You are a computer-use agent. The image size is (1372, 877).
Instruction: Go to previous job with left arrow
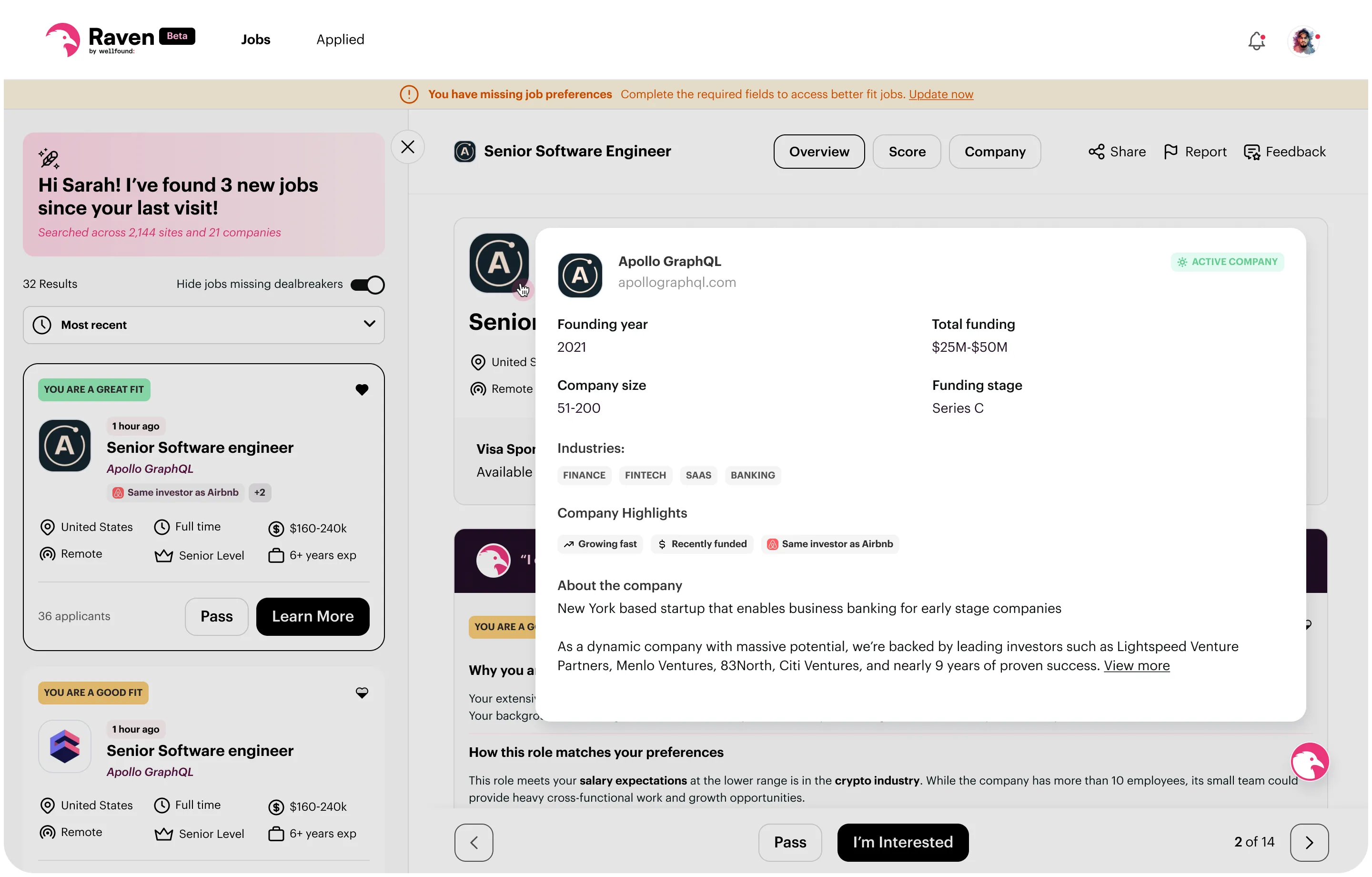pos(474,843)
